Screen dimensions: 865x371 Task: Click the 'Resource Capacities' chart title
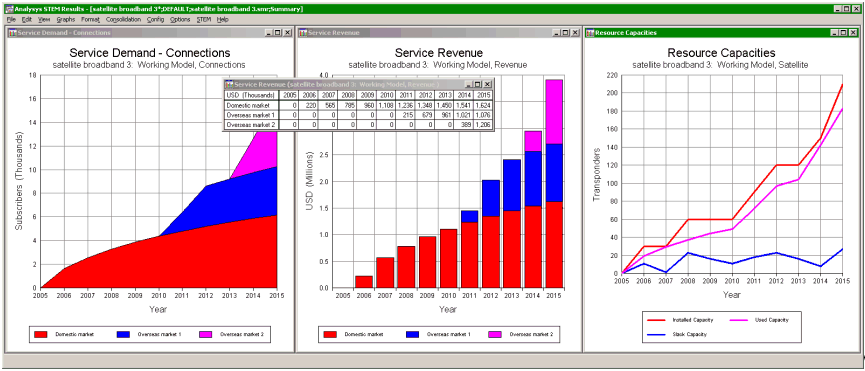pyautogui.click(x=722, y=53)
